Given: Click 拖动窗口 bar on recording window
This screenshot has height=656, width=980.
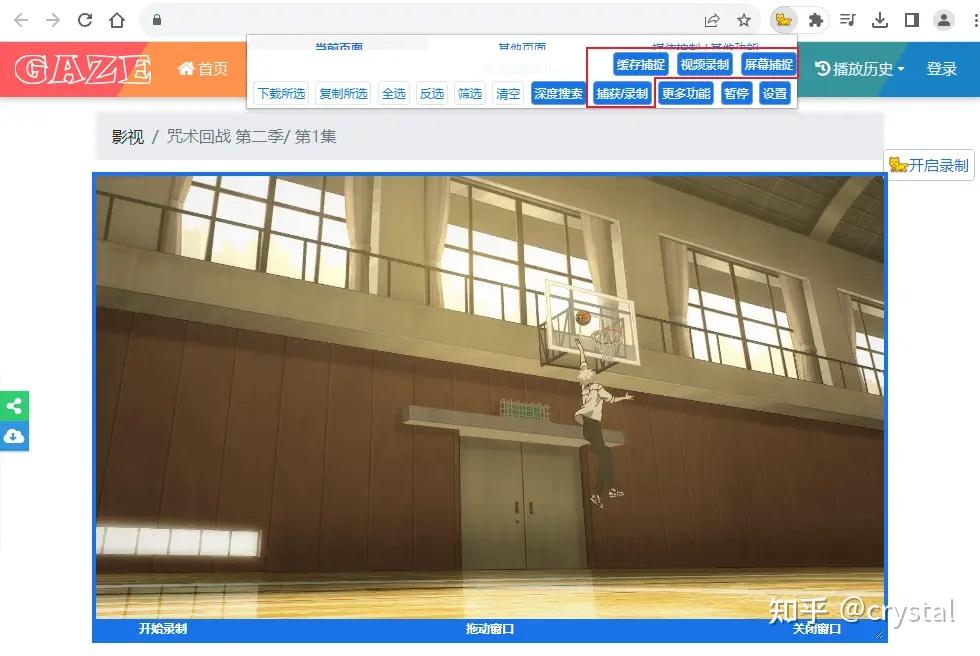Looking at the screenshot, I should coord(489,629).
